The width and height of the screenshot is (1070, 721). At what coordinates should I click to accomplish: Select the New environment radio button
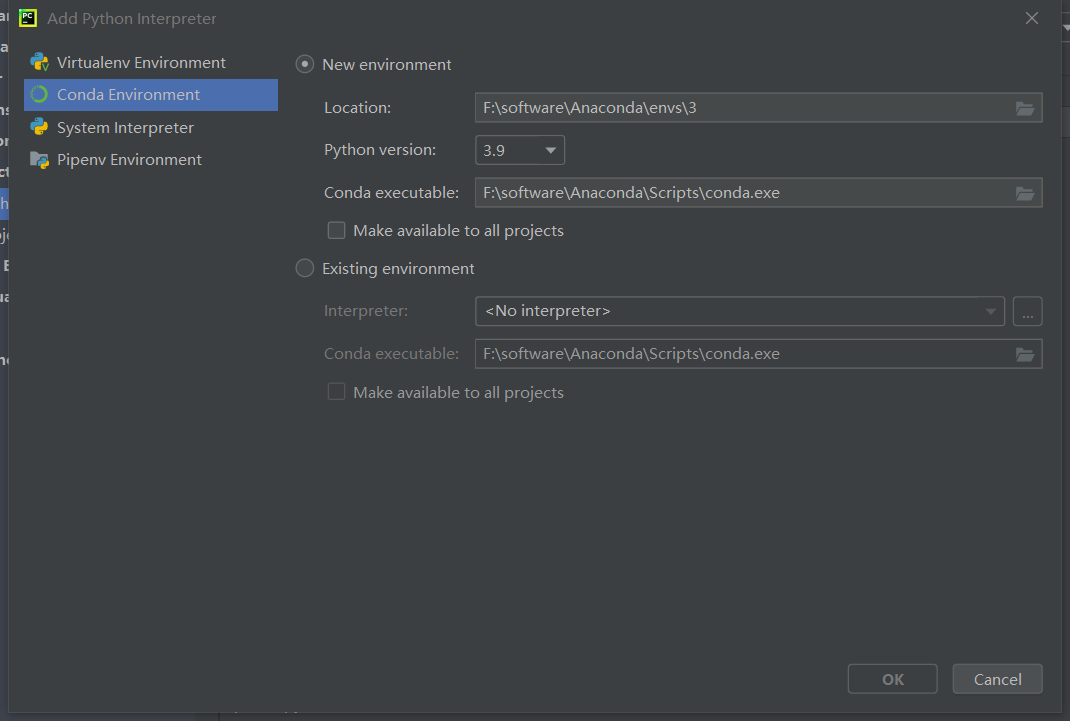click(x=304, y=63)
